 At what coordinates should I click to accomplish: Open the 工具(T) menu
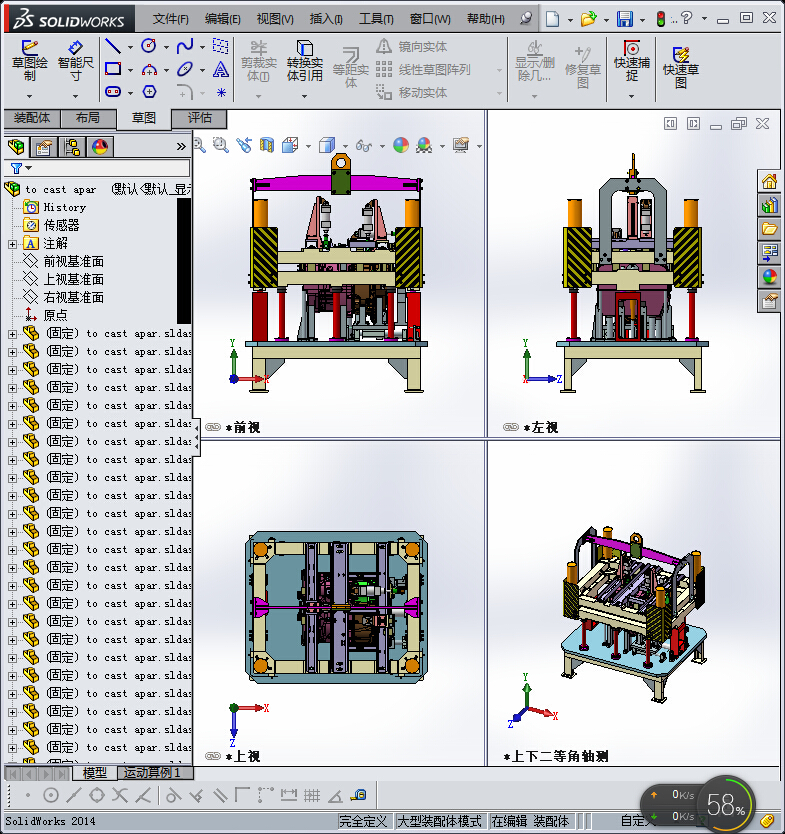click(x=376, y=19)
